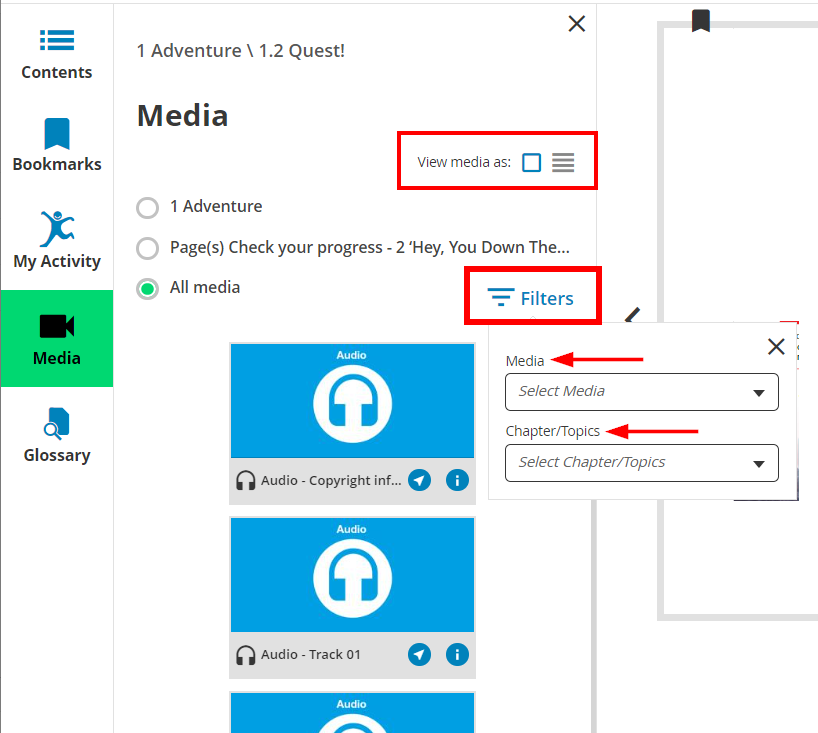
Task: Expand the Select Chapter/Topics dropdown
Action: (641, 463)
